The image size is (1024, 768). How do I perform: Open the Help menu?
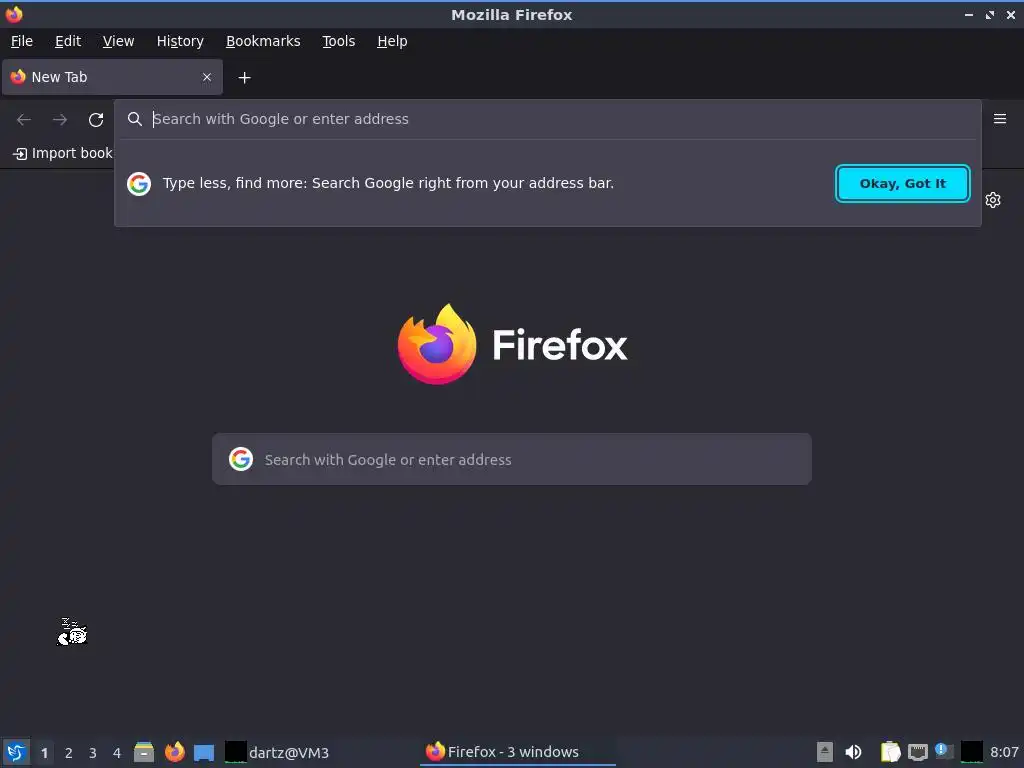tap(392, 41)
